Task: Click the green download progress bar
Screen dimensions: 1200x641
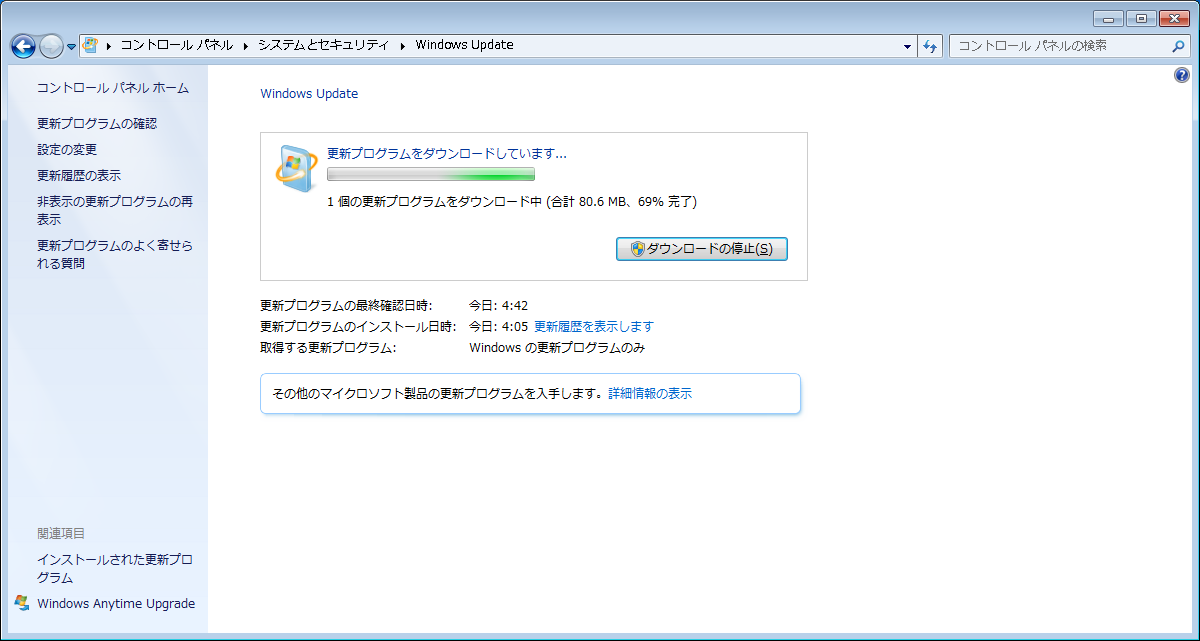Action: coord(431,174)
